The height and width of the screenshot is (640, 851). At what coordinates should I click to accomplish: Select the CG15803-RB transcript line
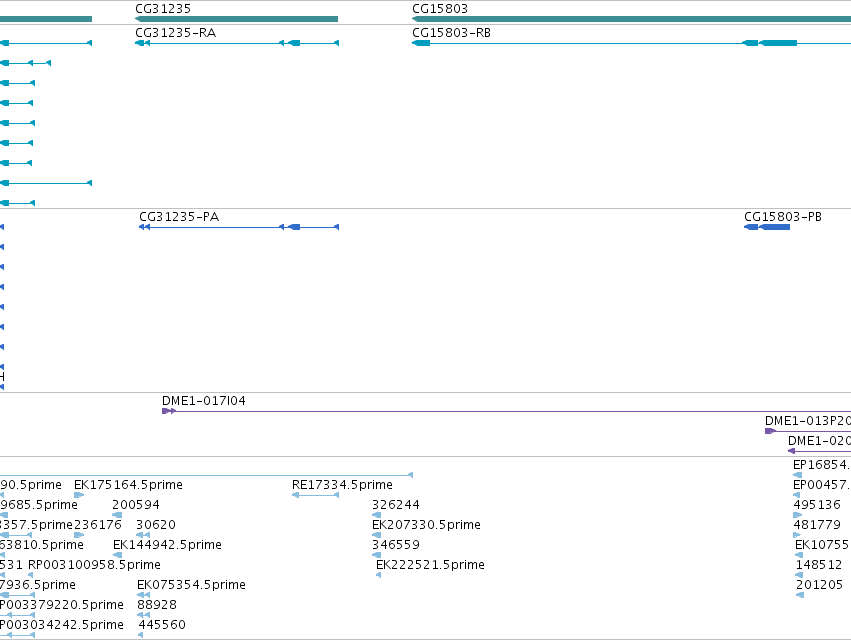pos(631,43)
